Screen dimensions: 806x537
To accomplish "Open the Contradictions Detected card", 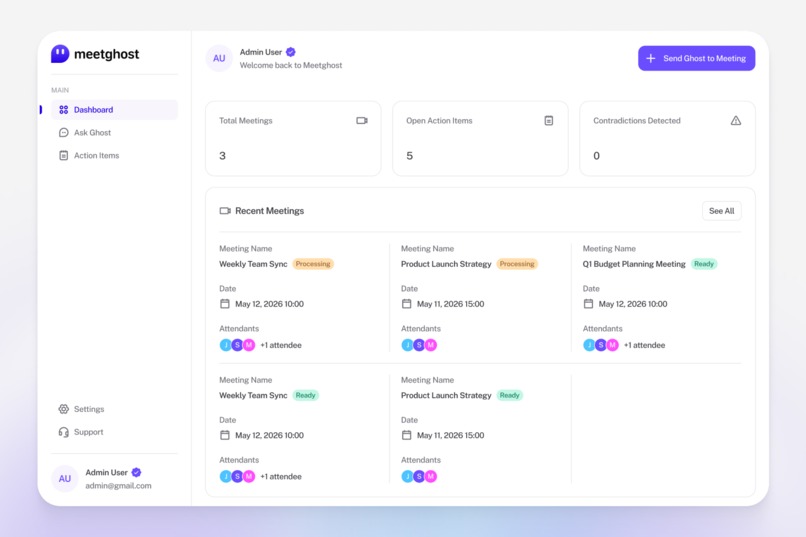I will pos(667,138).
